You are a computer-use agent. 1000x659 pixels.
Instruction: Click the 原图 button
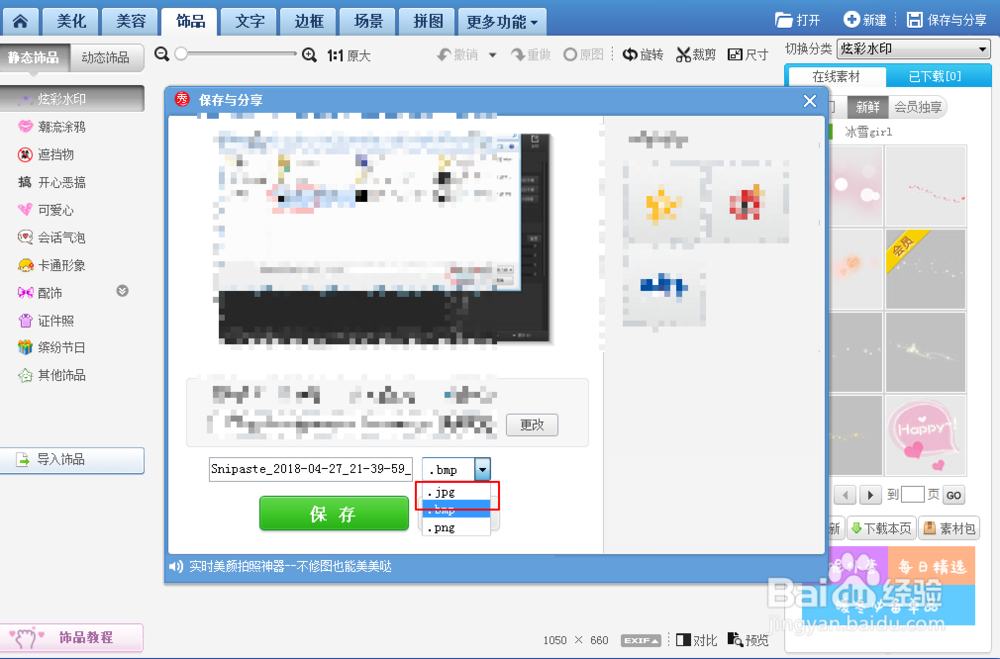(x=584, y=55)
